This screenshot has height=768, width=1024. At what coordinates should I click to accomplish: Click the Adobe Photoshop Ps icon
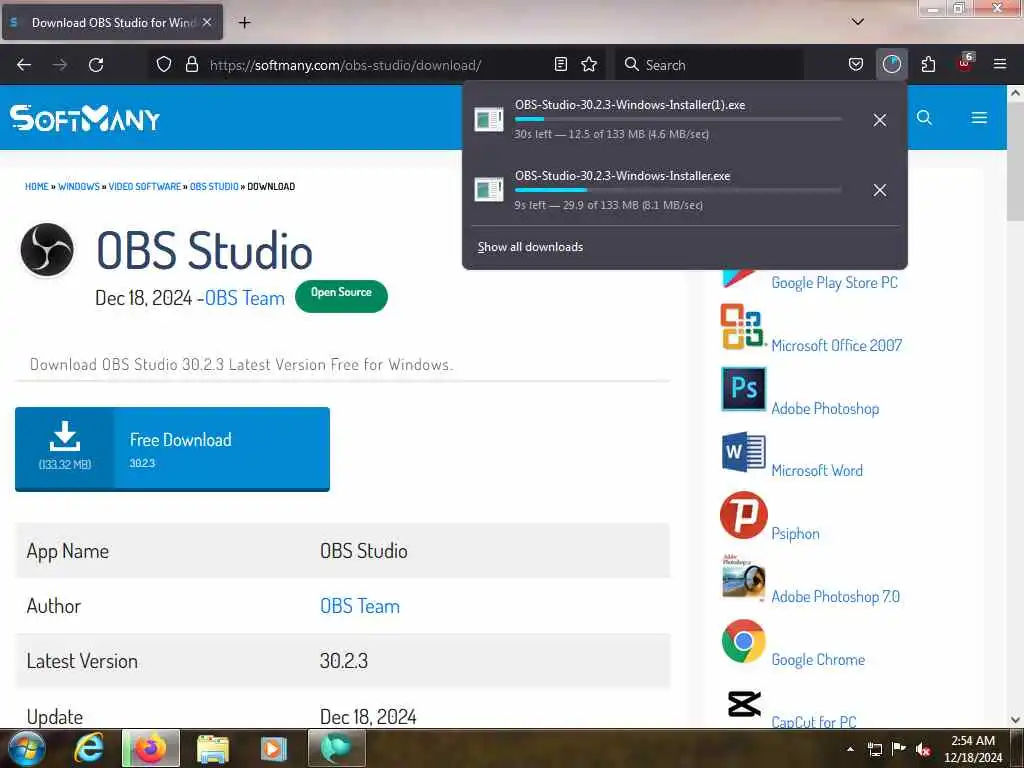point(743,389)
